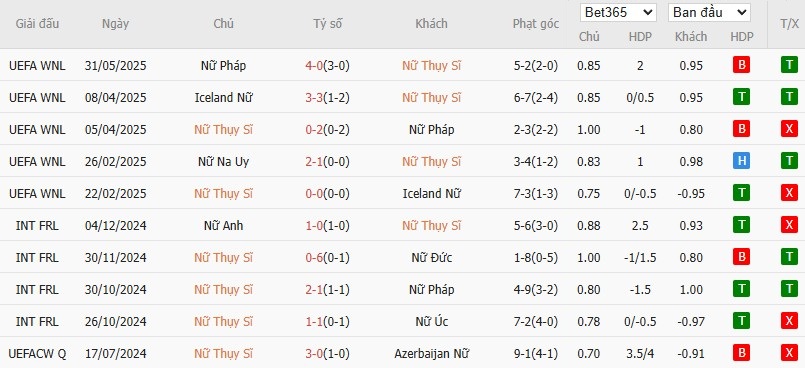Click green T over/under badge for 31/05/2025 match
The height and width of the screenshot is (368, 805).
[789, 65]
